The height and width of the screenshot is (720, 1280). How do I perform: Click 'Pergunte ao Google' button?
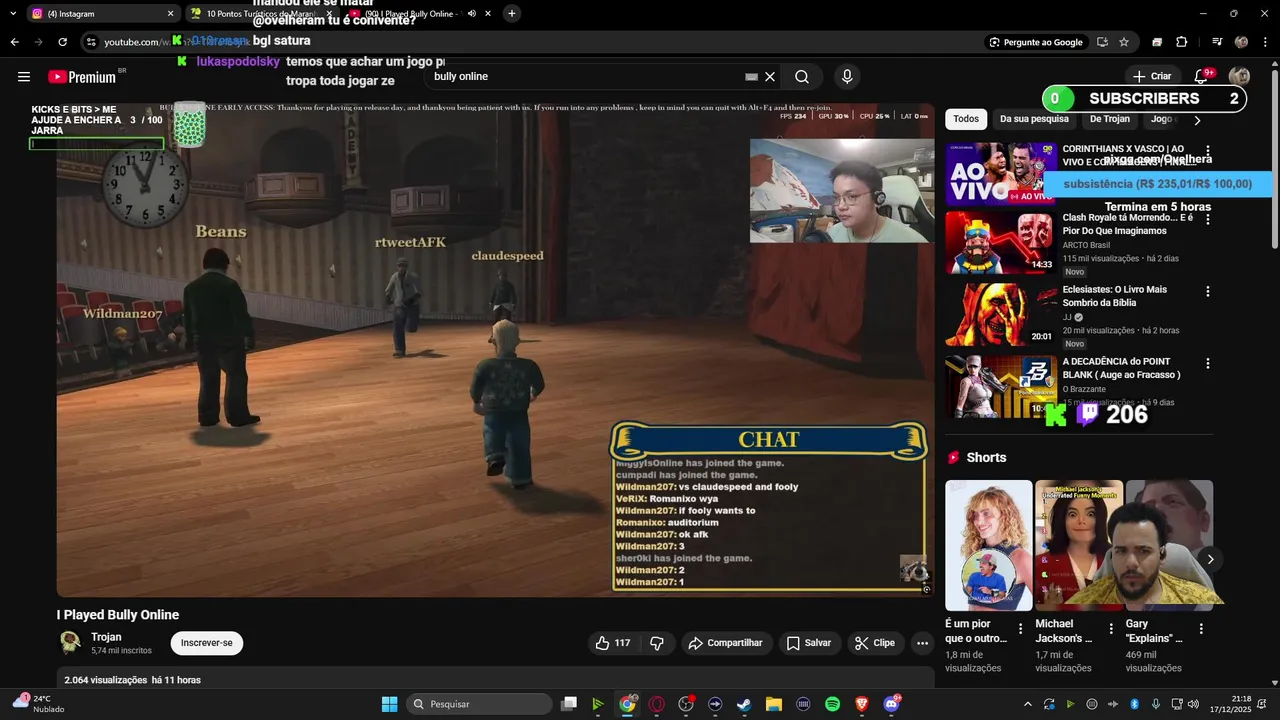click(1036, 42)
